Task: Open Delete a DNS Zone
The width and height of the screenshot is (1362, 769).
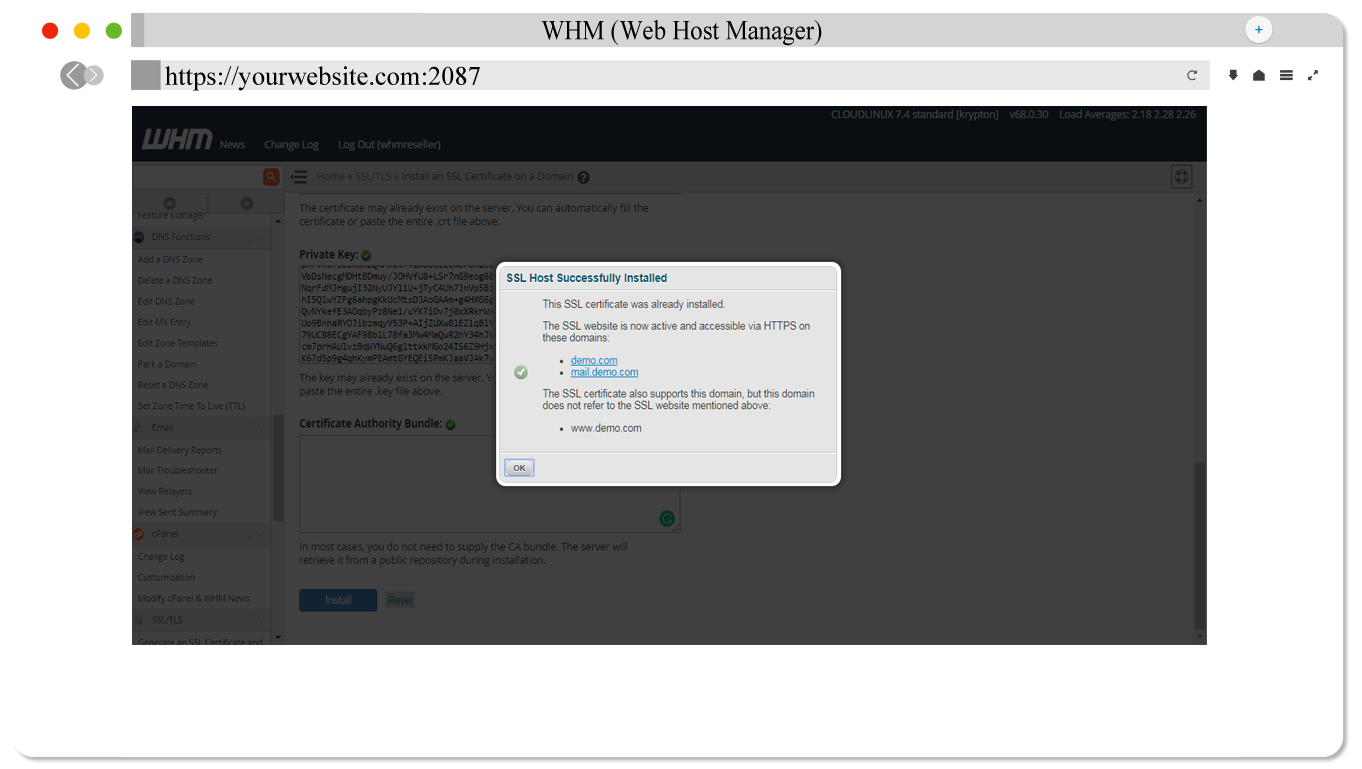Action: 175,280
